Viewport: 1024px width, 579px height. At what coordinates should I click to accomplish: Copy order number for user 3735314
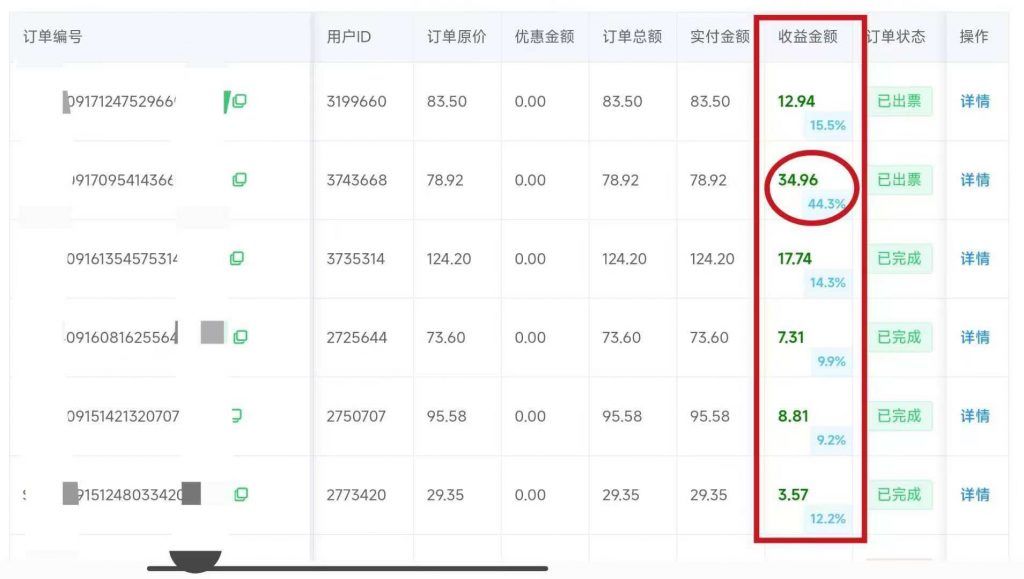point(237,258)
